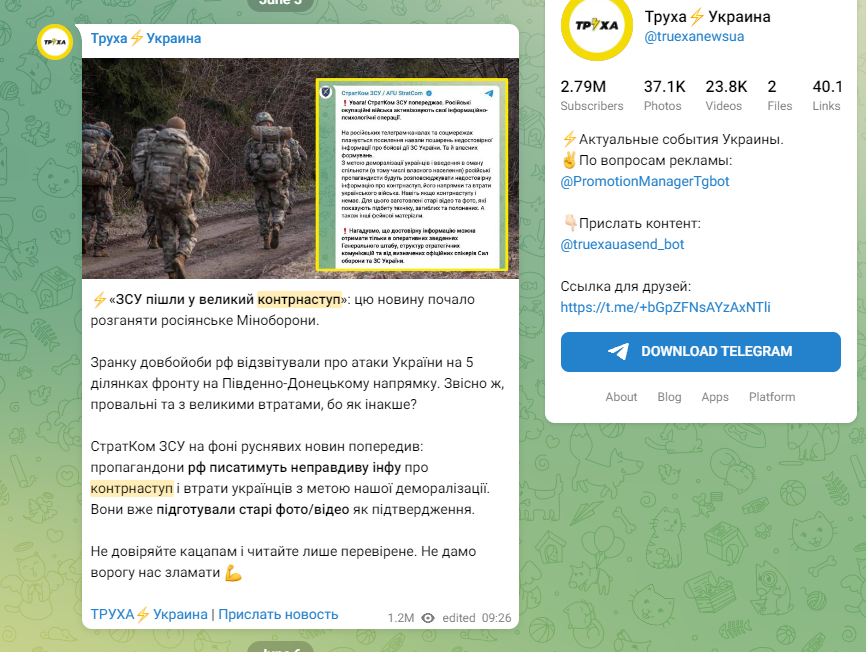Screen dimensions: 866x652
Task: Click the Telegram plane icon in embedded screenshot
Action: 489,93
